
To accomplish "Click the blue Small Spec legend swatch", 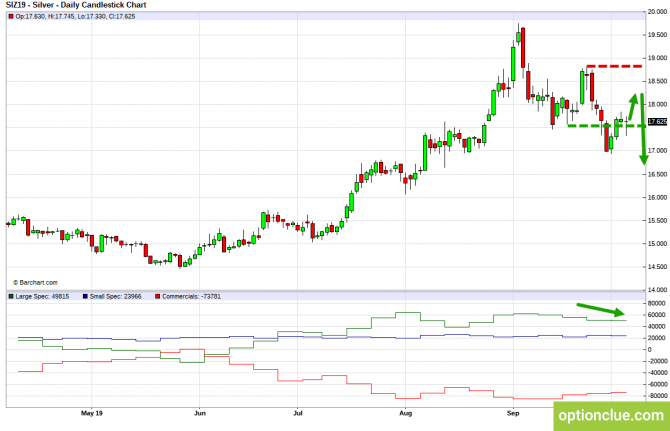I will 85,296.
